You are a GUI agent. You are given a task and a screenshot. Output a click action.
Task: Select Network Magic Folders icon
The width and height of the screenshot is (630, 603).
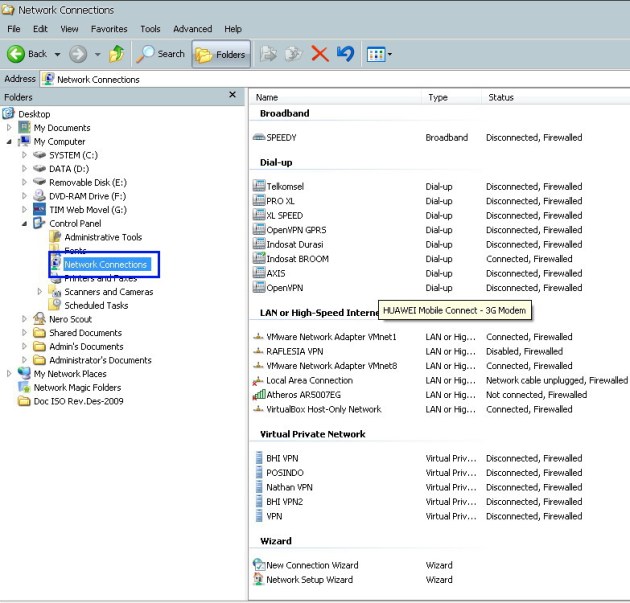pyautogui.click(x=24, y=387)
